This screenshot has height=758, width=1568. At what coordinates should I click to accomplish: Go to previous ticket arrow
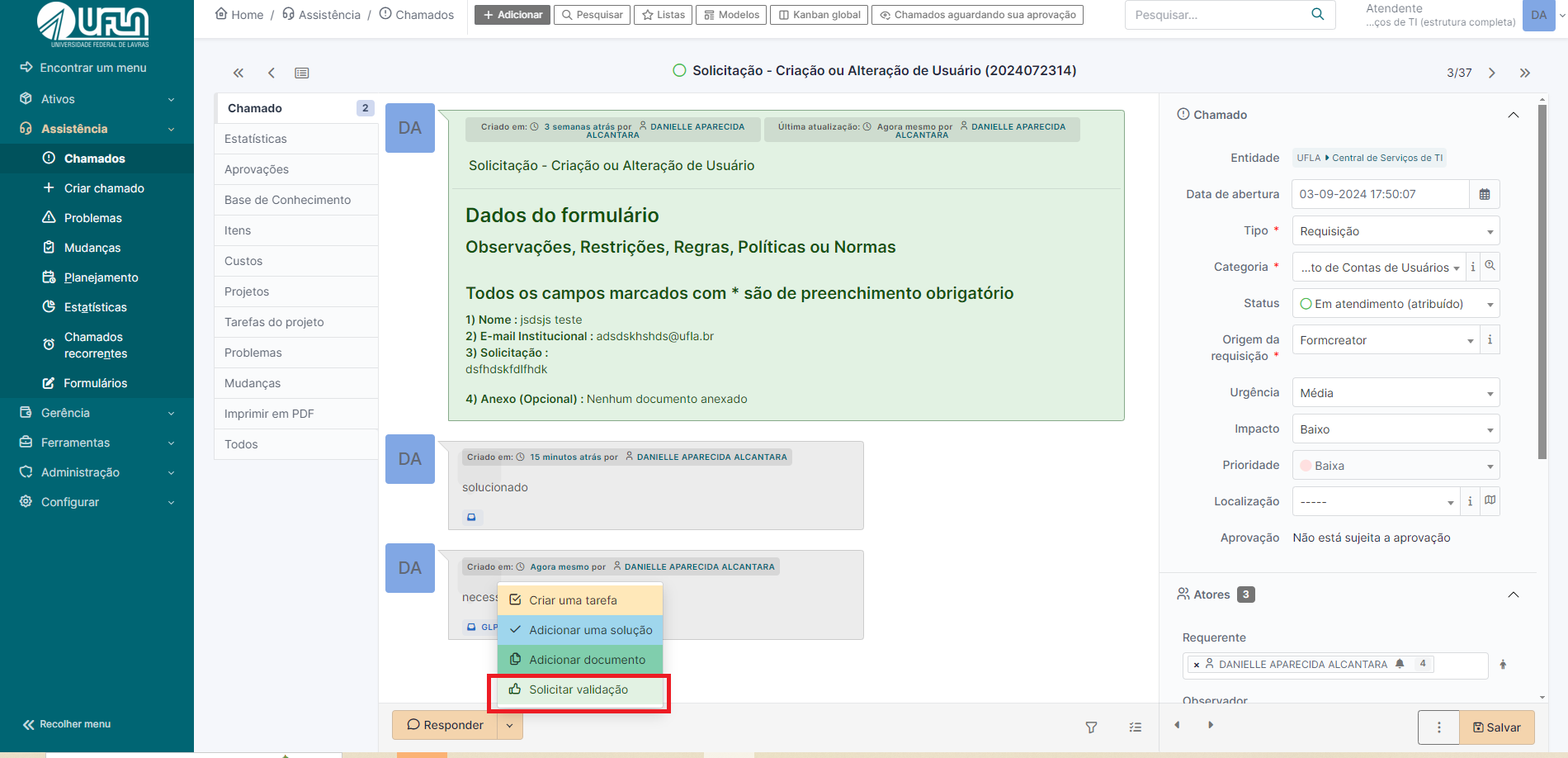(272, 73)
